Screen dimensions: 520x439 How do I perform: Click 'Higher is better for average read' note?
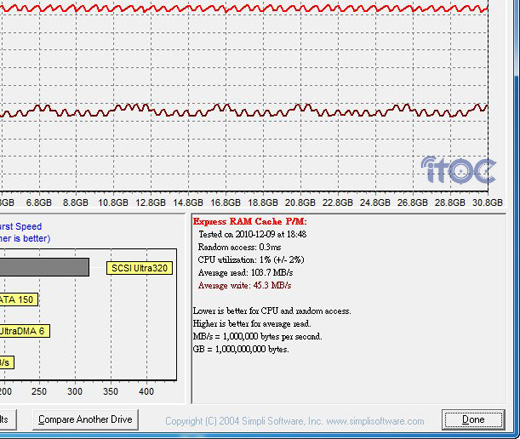[x=252, y=323]
